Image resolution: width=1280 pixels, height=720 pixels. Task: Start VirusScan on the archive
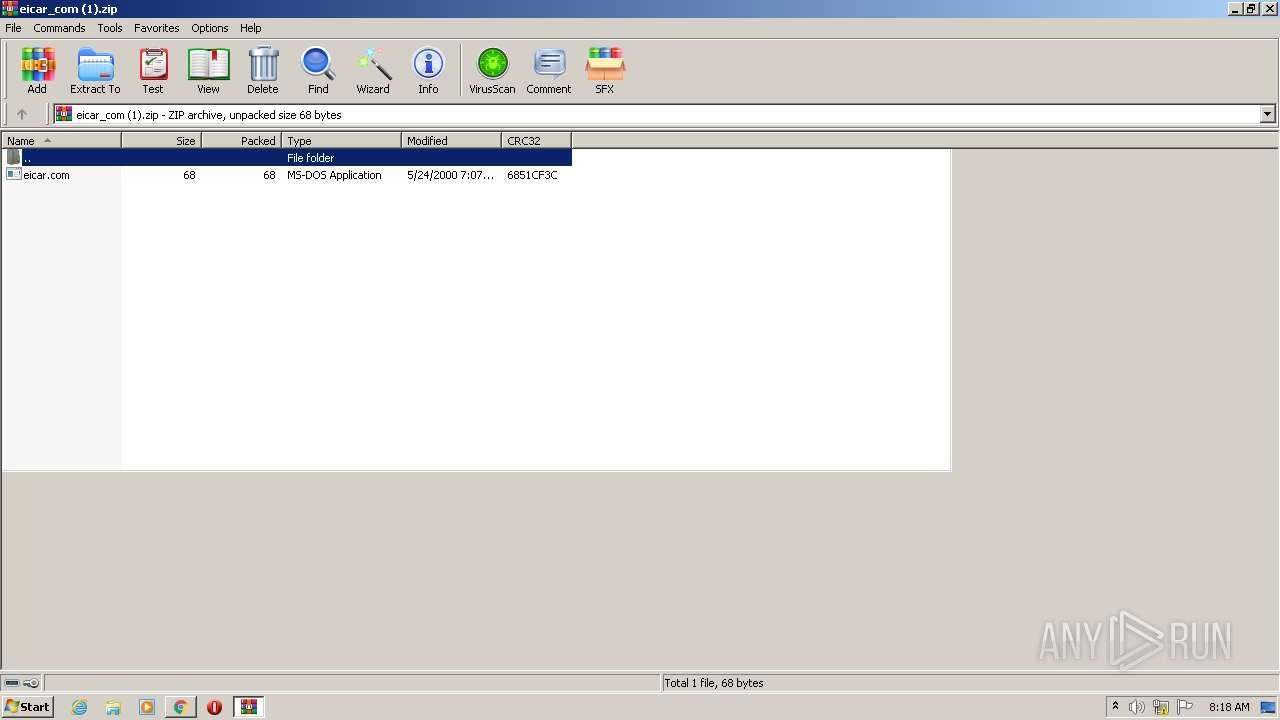(492, 71)
